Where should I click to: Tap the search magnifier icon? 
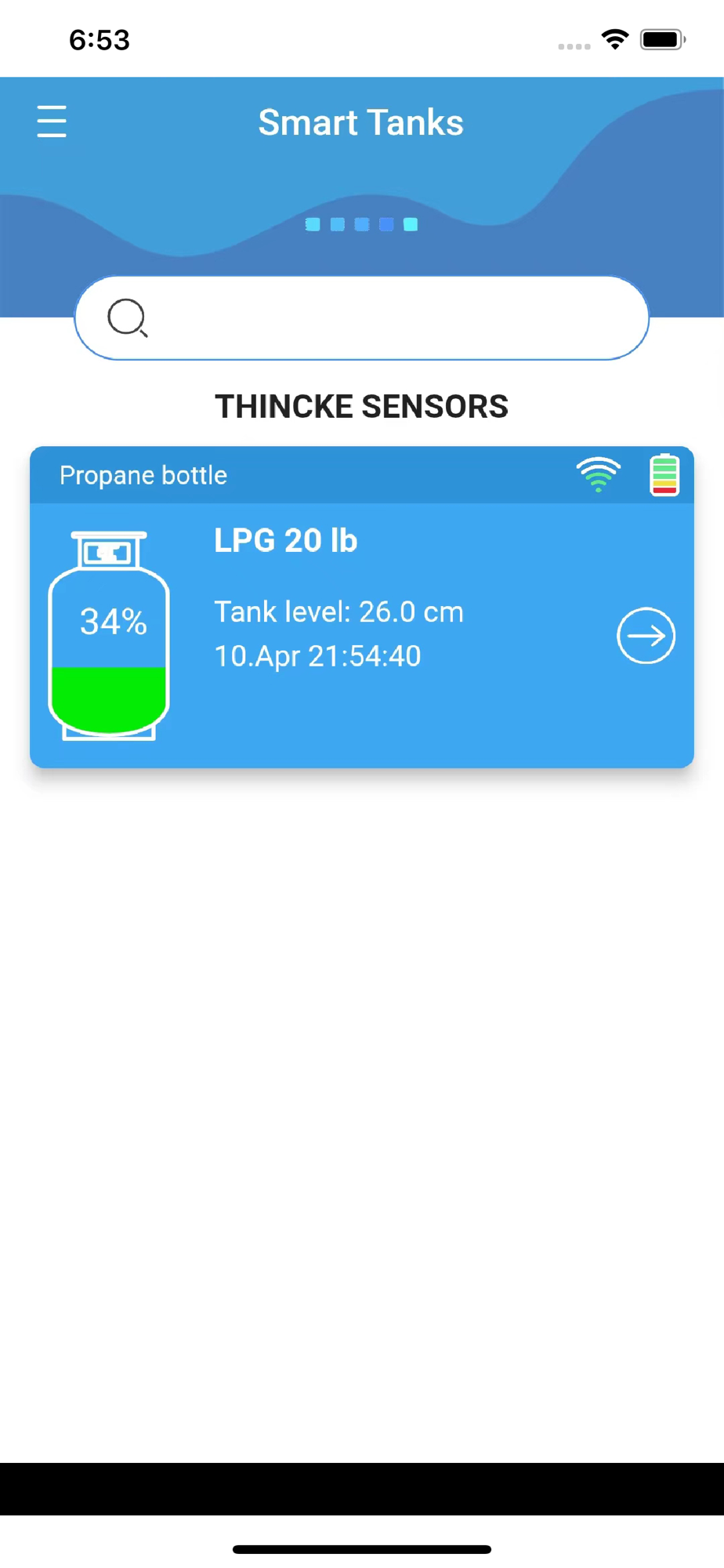click(x=127, y=318)
